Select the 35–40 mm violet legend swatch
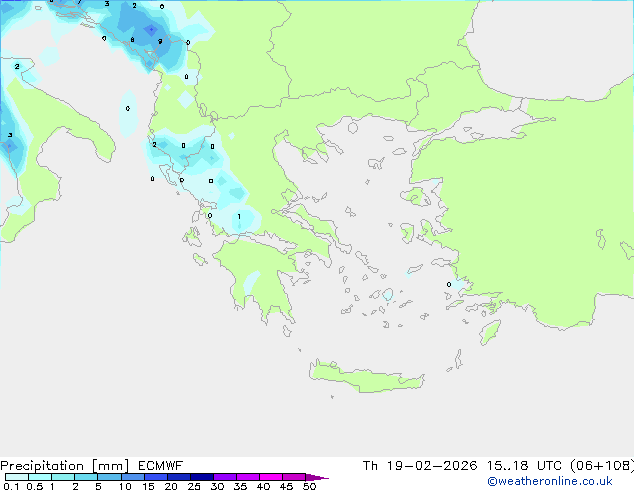This screenshot has height=490, width=634. pos(247,477)
